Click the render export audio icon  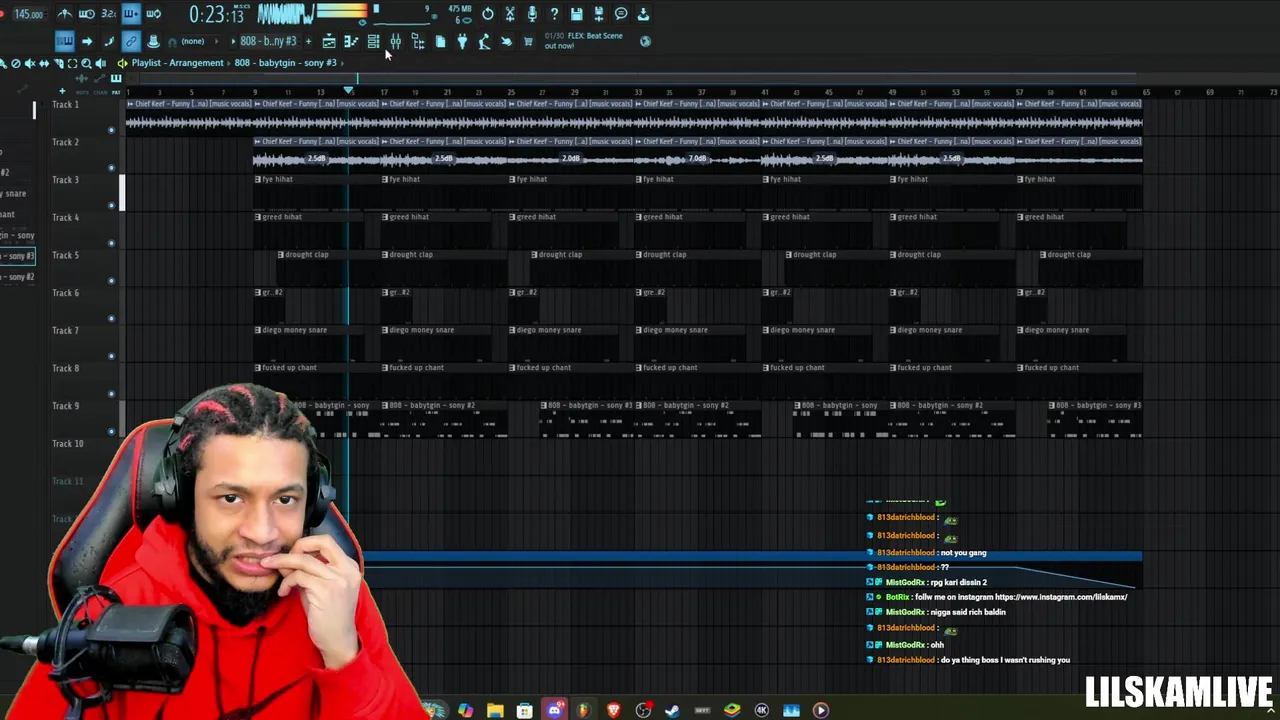click(x=599, y=14)
